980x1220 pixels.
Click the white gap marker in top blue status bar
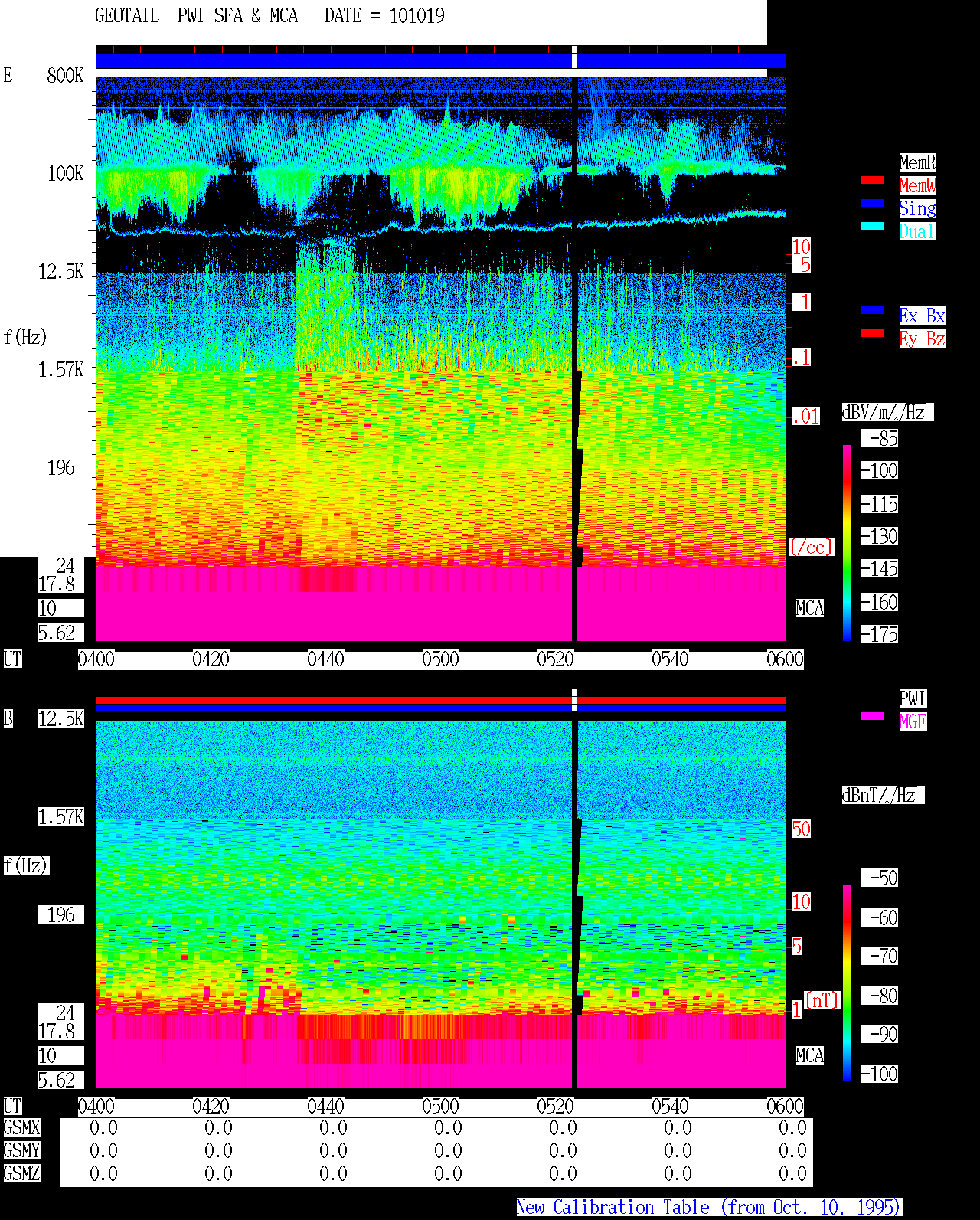coord(574,57)
